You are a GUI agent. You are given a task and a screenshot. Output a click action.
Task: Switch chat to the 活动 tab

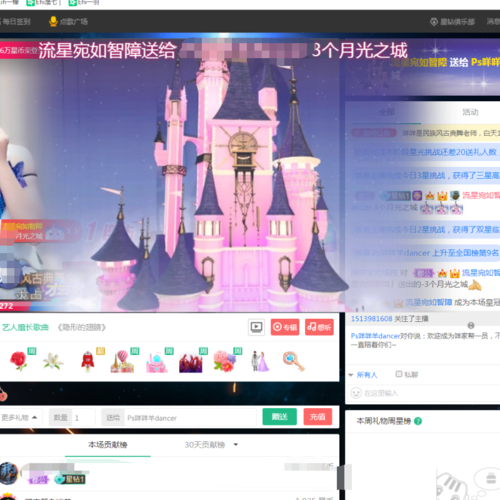point(470,112)
